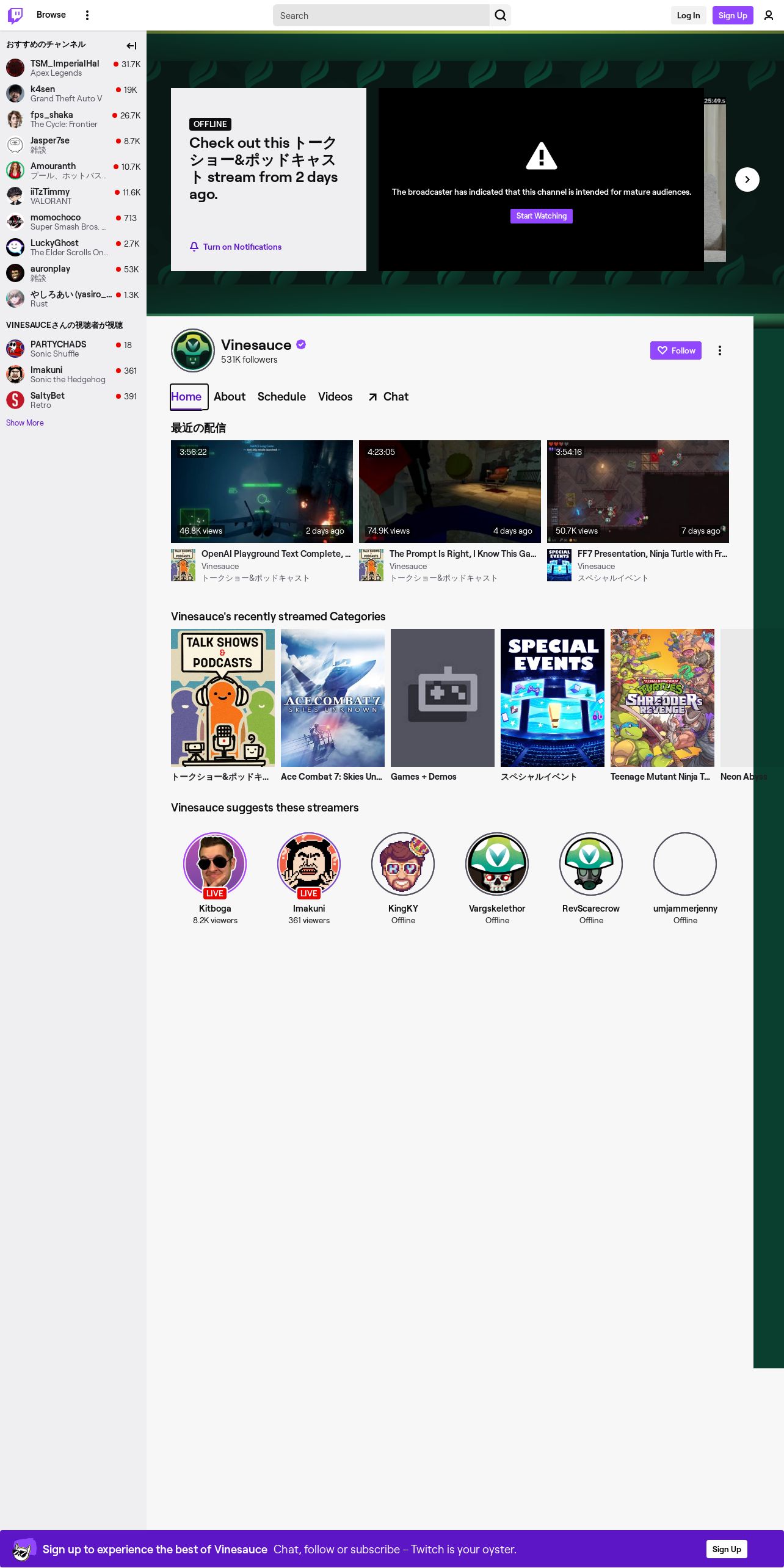Open the Chat popout tab
Viewport: 784px width, 1568px height.
(388, 397)
